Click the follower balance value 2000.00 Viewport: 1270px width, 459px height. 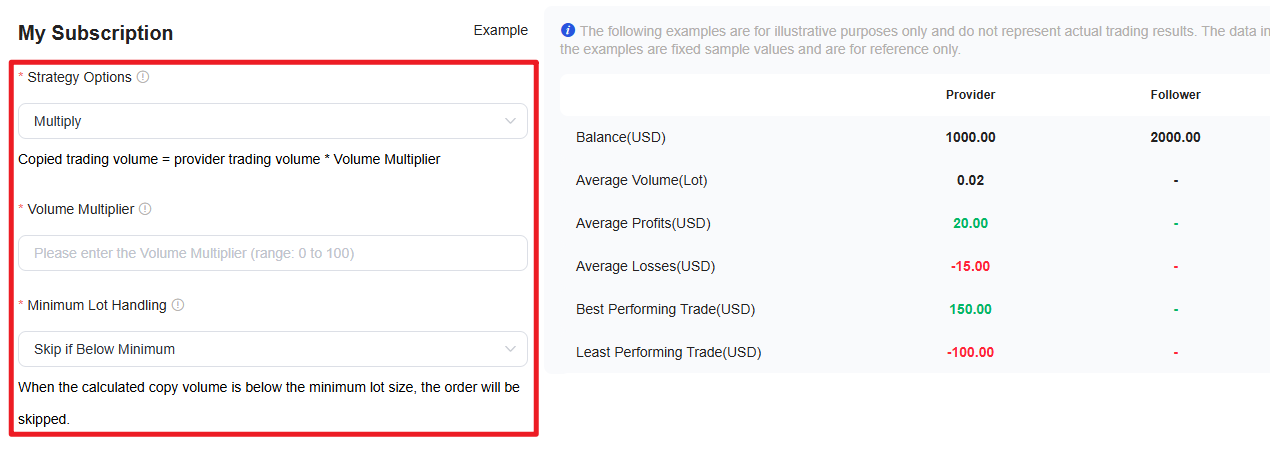click(1175, 137)
